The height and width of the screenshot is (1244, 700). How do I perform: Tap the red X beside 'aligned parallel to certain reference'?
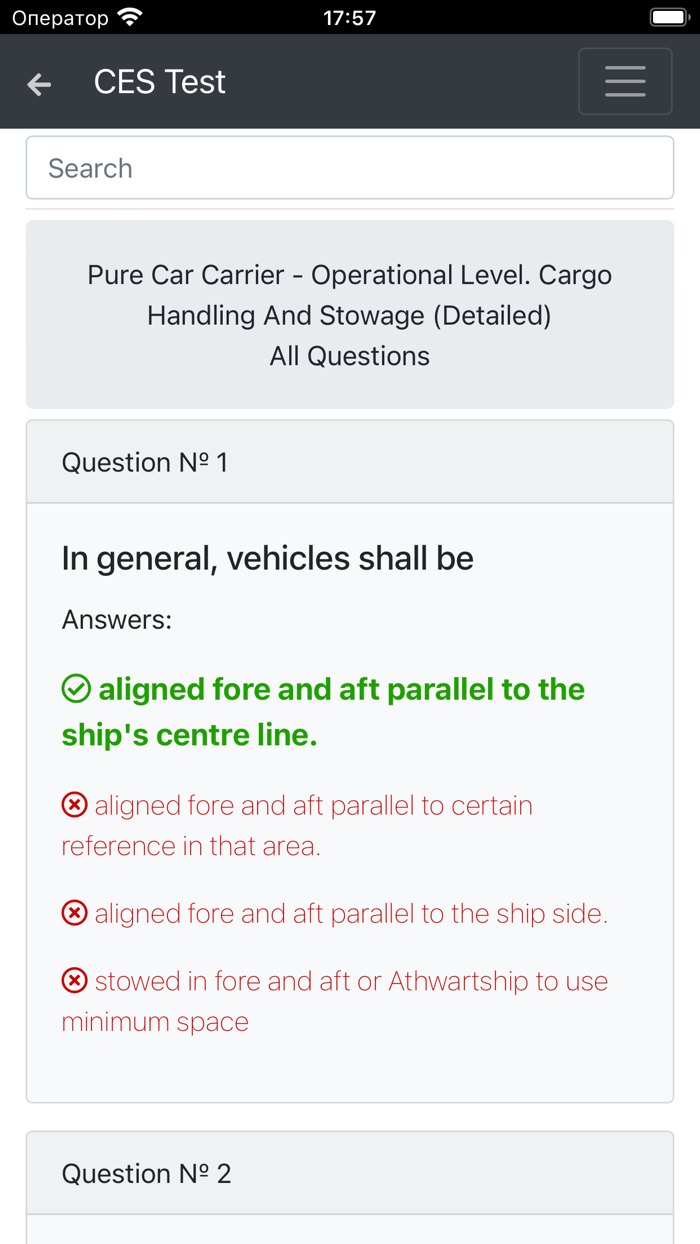74,804
